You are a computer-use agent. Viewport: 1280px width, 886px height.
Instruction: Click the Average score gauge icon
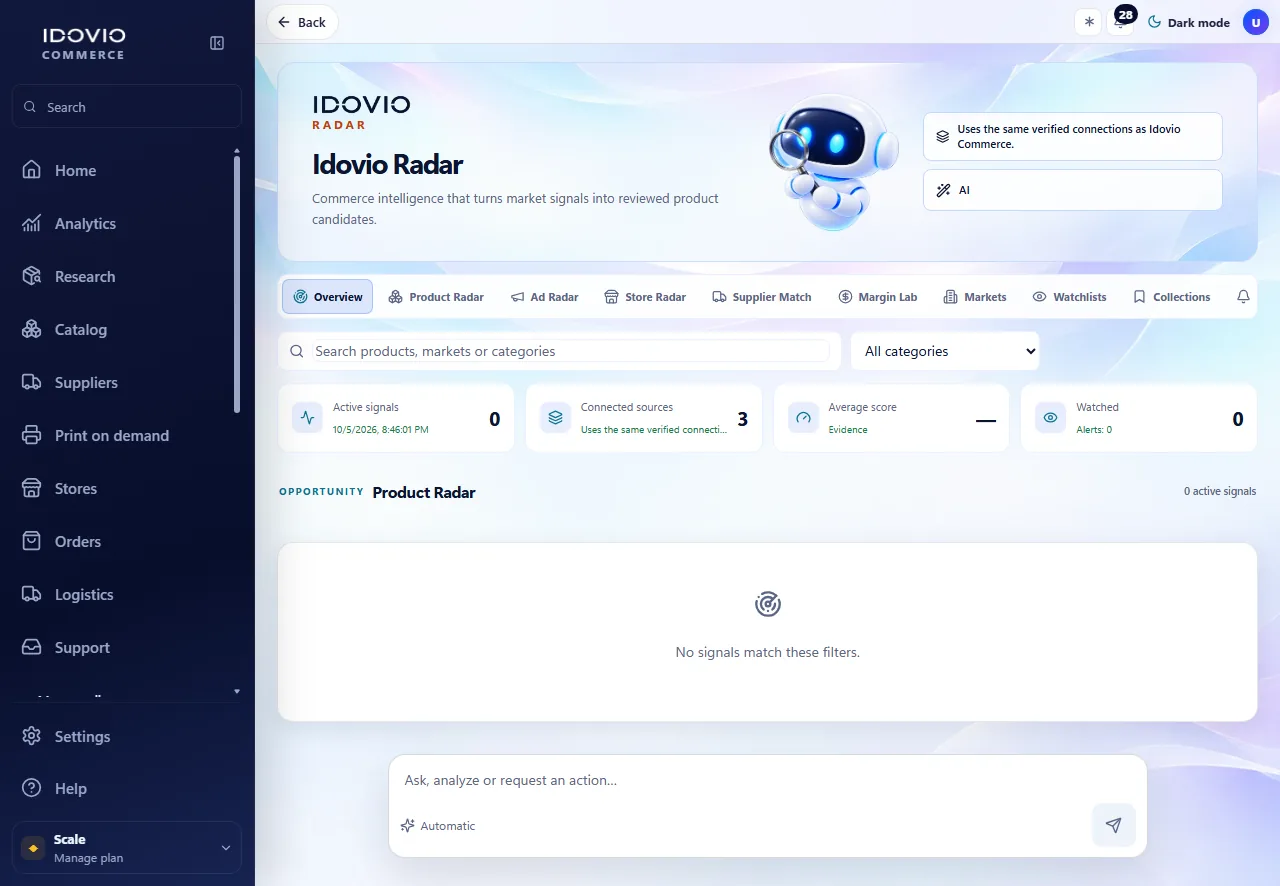[803, 418]
